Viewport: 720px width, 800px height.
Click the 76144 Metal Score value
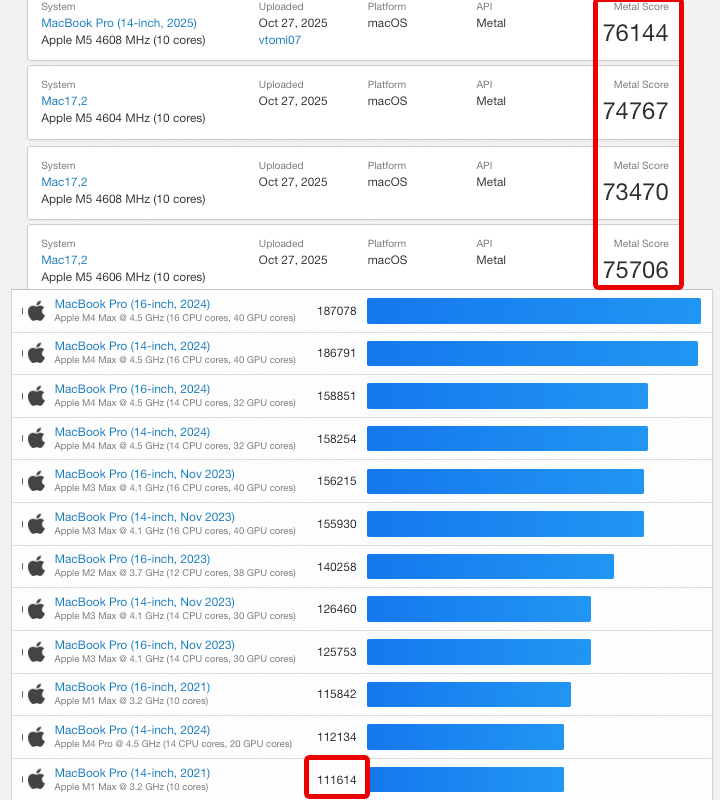(635, 33)
